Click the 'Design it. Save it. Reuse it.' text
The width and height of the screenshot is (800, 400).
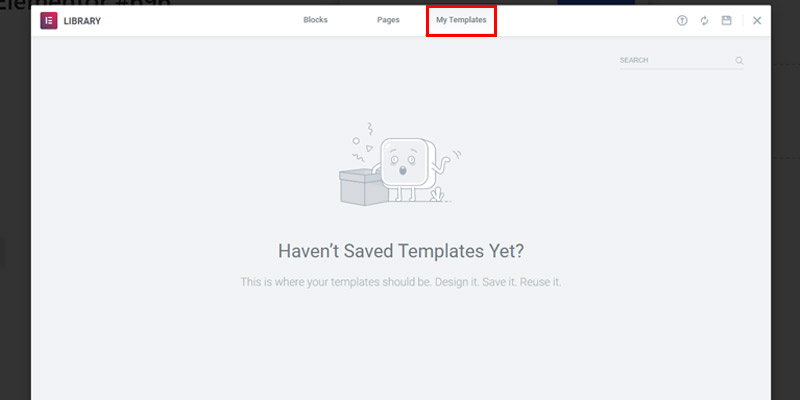click(498, 282)
